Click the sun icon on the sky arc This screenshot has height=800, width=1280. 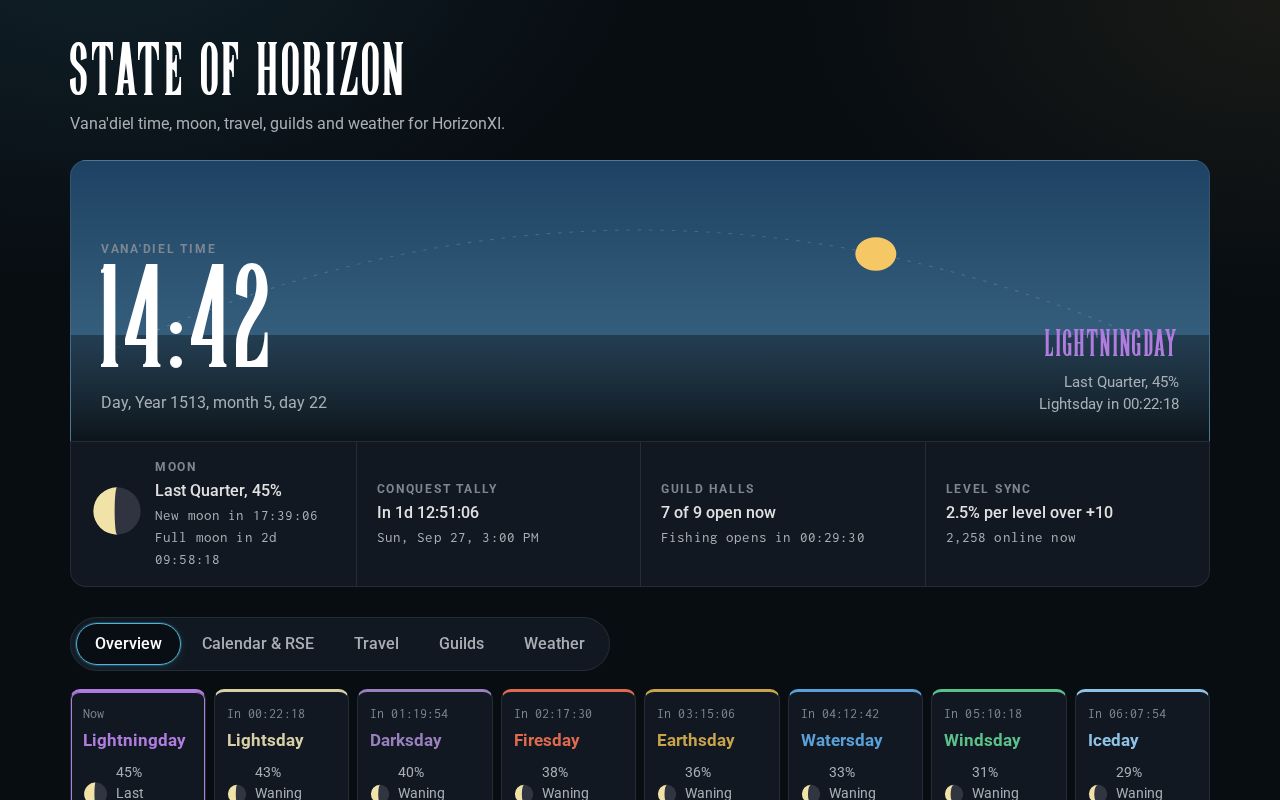[876, 254]
